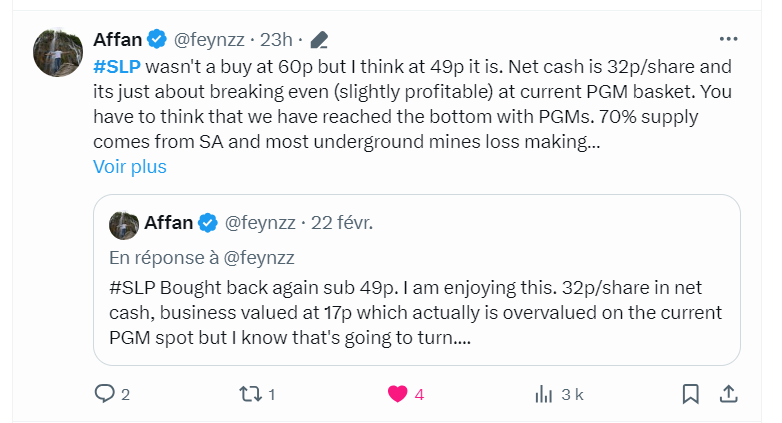Click Affan's blue verified badge
The height and width of the screenshot is (423, 782).
[157, 40]
